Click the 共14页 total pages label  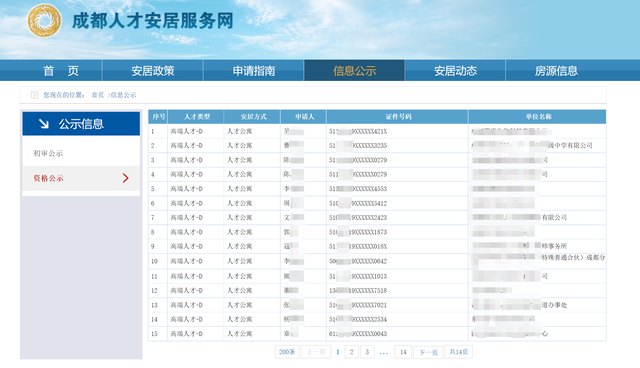(x=458, y=352)
